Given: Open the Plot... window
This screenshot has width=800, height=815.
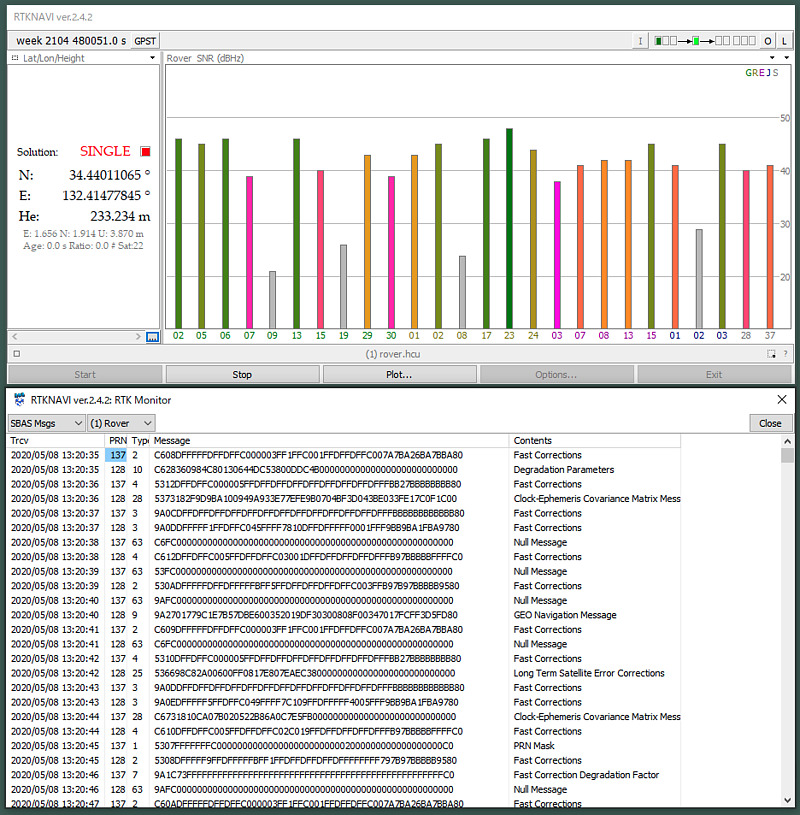Looking at the screenshot, I should 399,374.
